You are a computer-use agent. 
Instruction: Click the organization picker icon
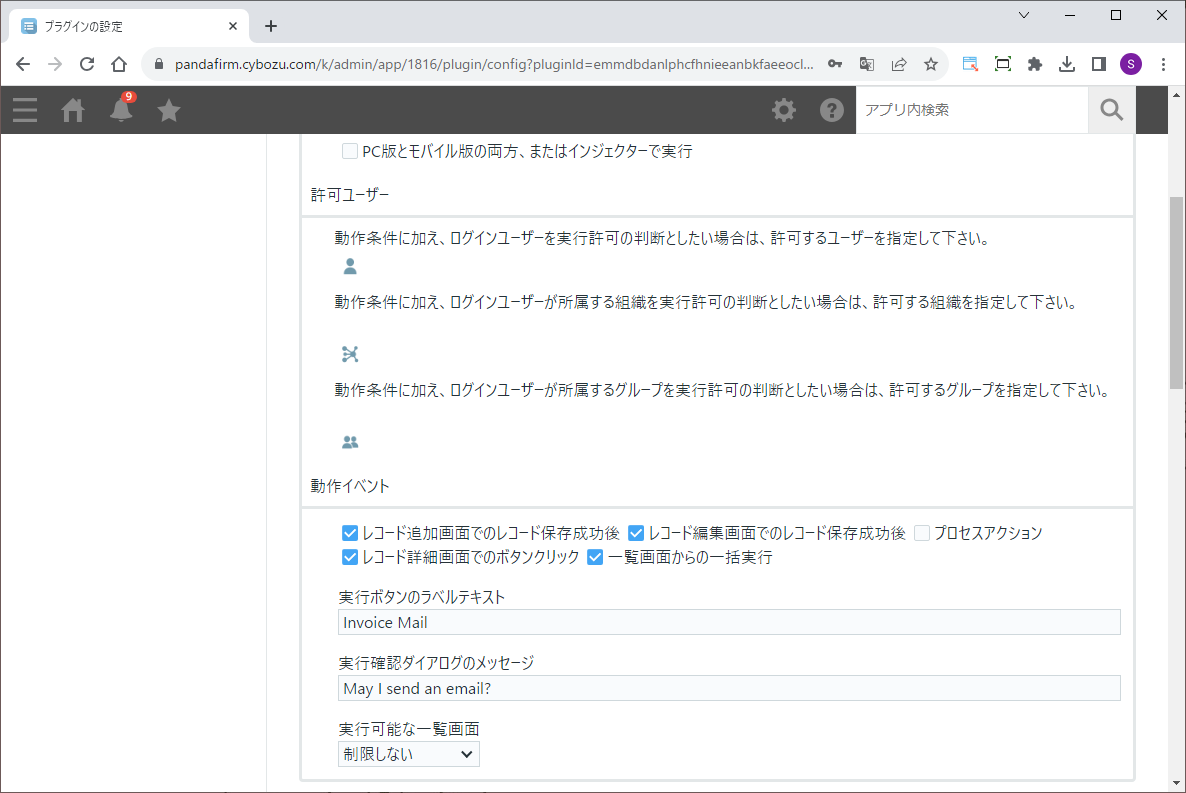pos(350,354)
